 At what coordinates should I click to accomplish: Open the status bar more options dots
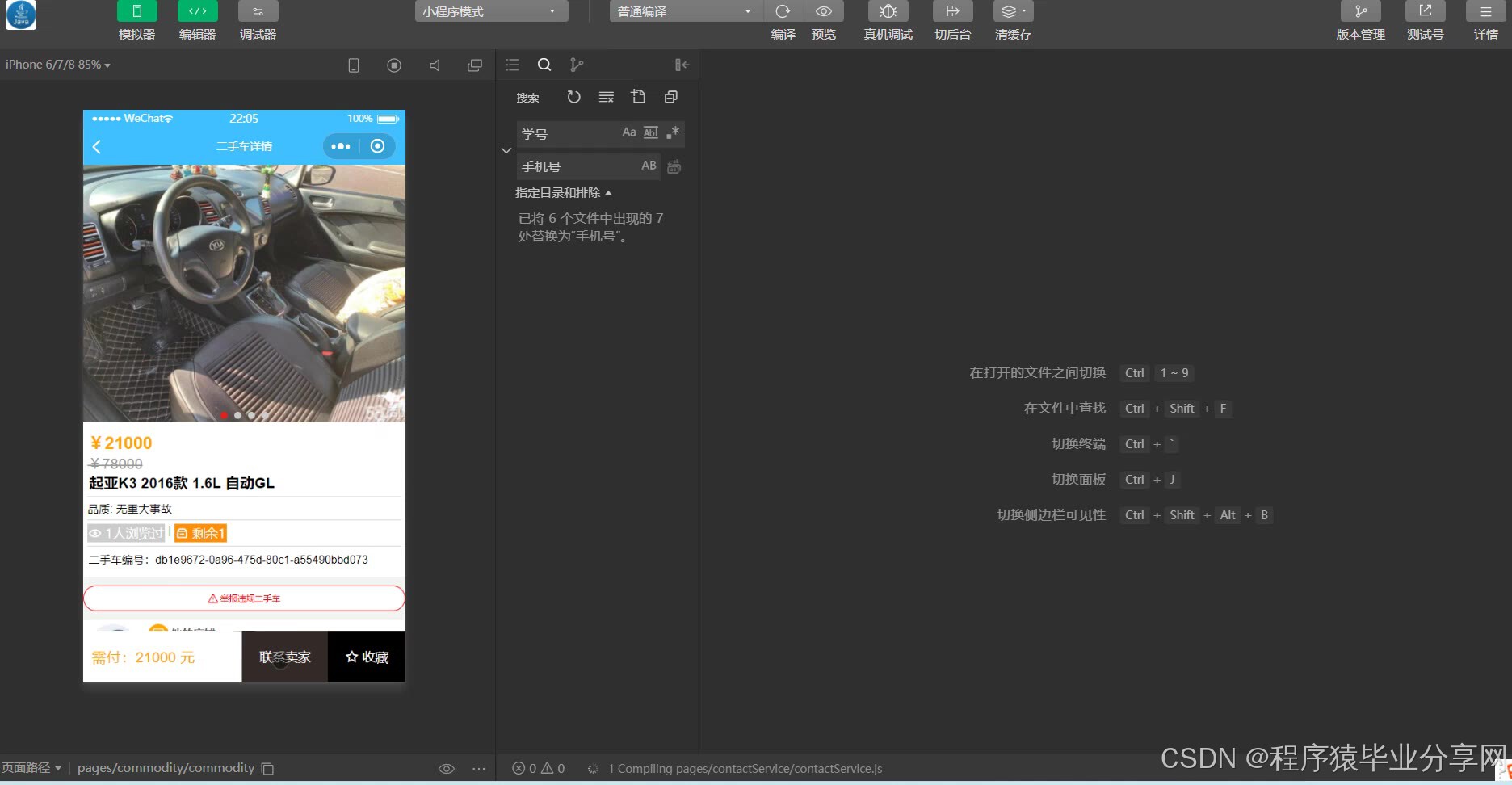pos(479,769)
